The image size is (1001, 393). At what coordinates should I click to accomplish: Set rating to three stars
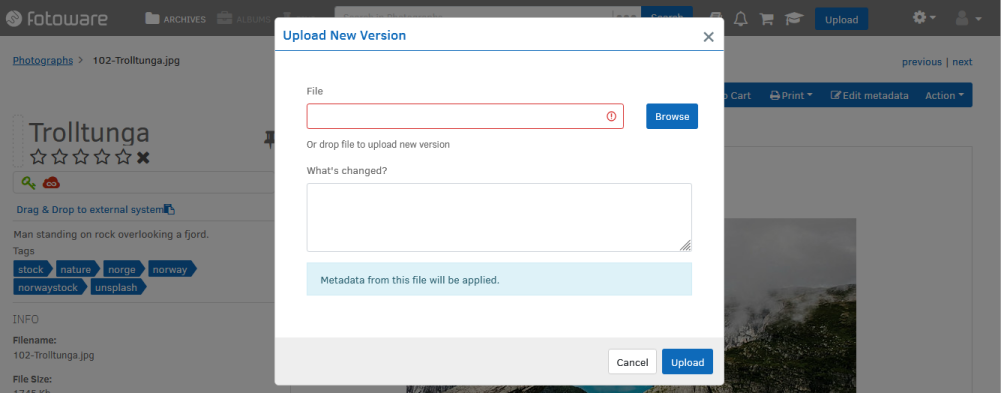coord(81,157)
